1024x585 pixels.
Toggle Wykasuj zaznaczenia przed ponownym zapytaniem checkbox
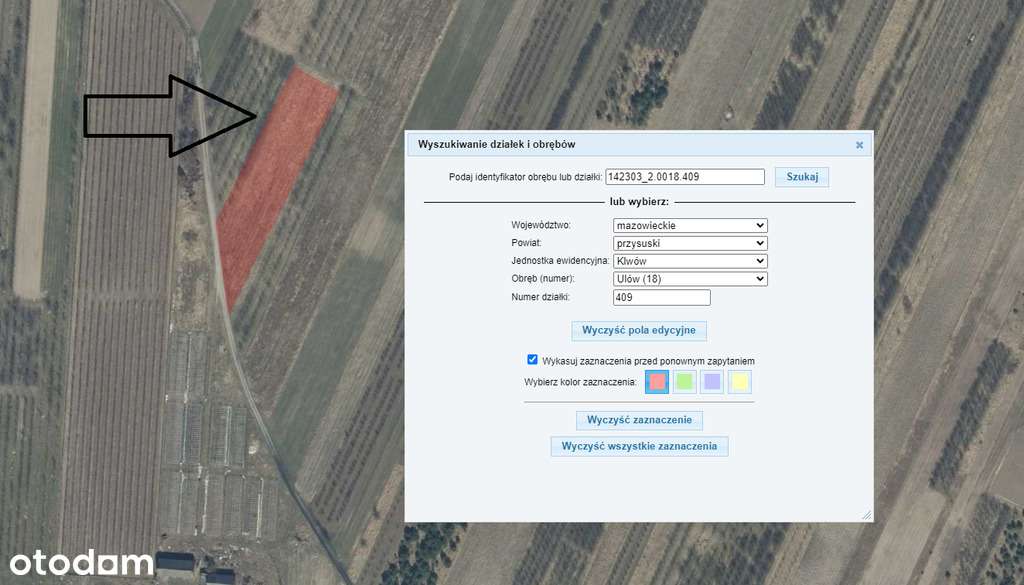pos(532,360)
